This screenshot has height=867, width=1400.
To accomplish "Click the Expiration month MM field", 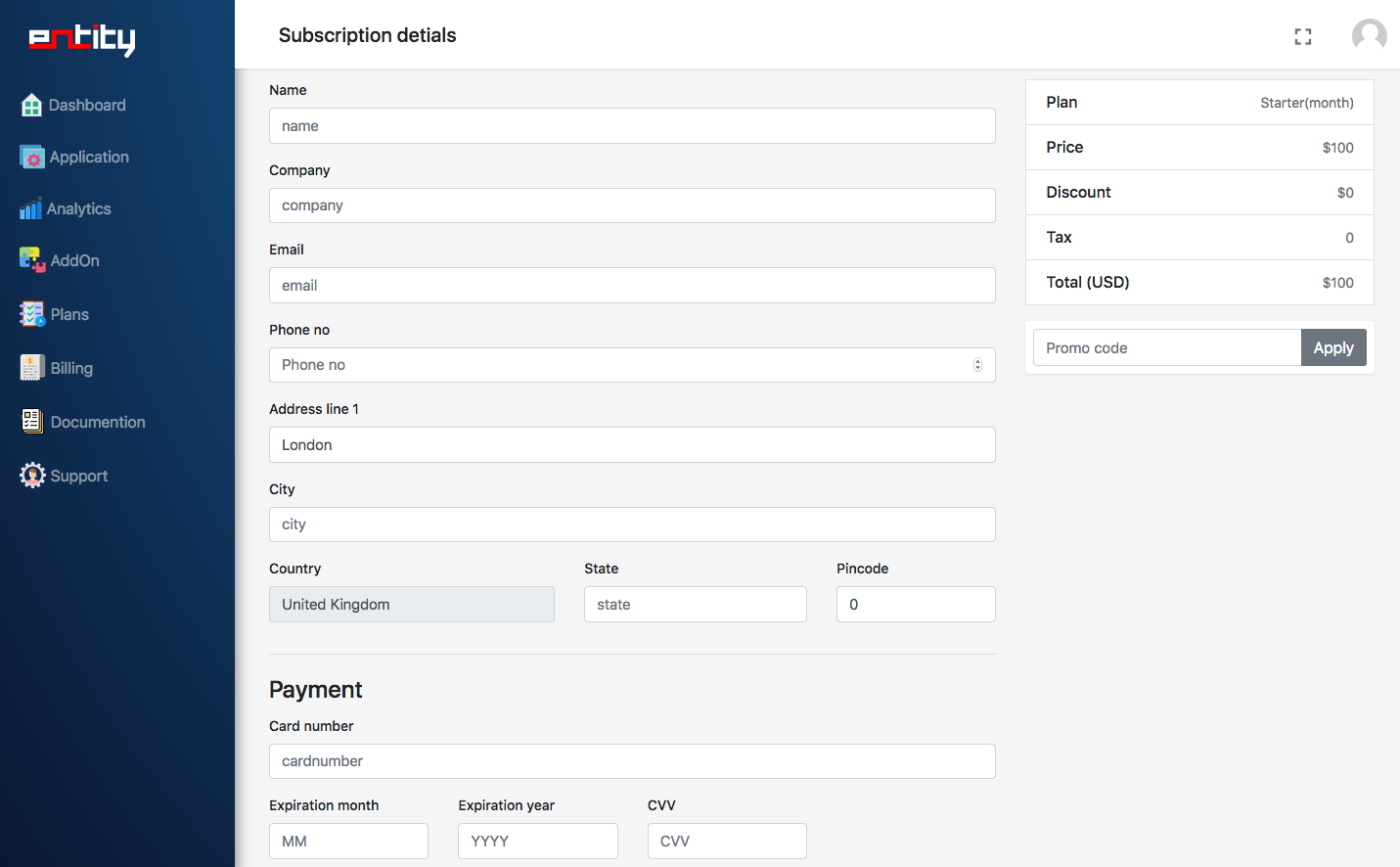I will 348,842.
